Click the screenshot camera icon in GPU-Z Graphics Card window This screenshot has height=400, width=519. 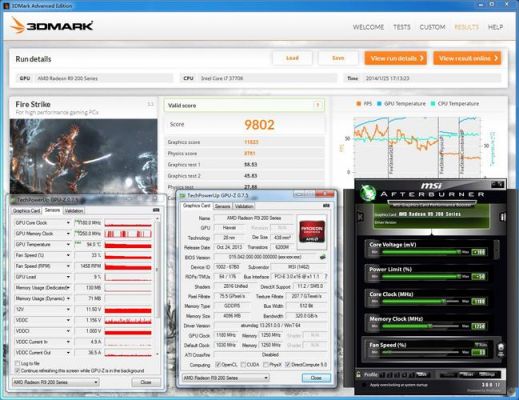[326, 206]
